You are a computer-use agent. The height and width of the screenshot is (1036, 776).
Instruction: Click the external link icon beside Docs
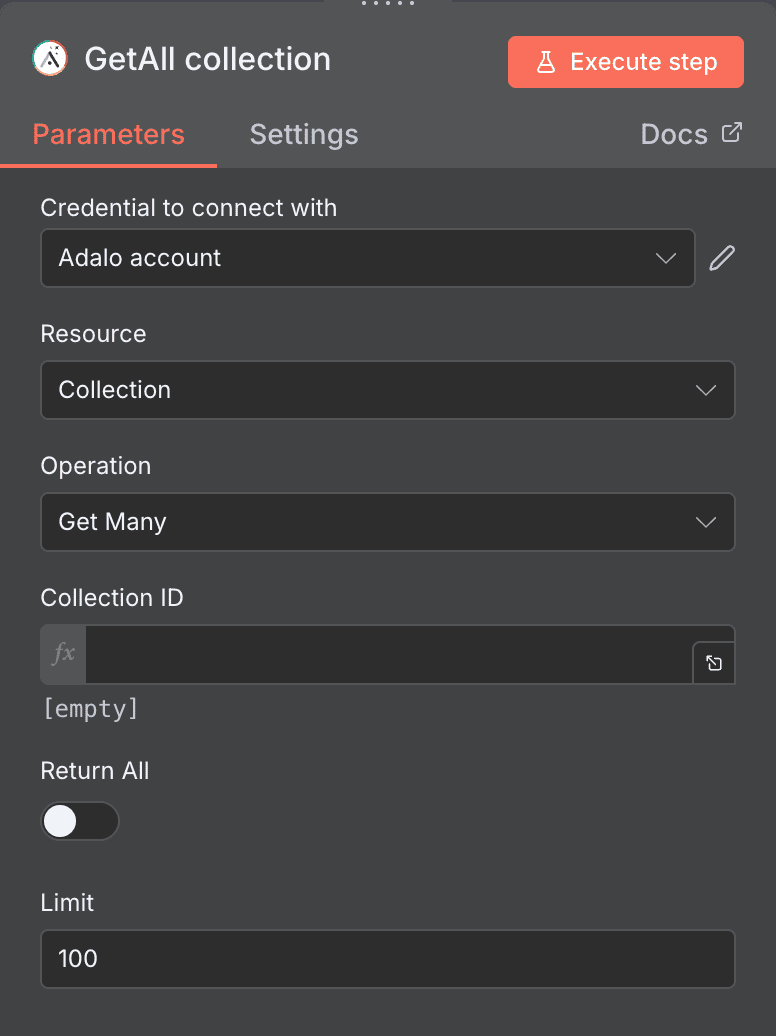(732, 131)
